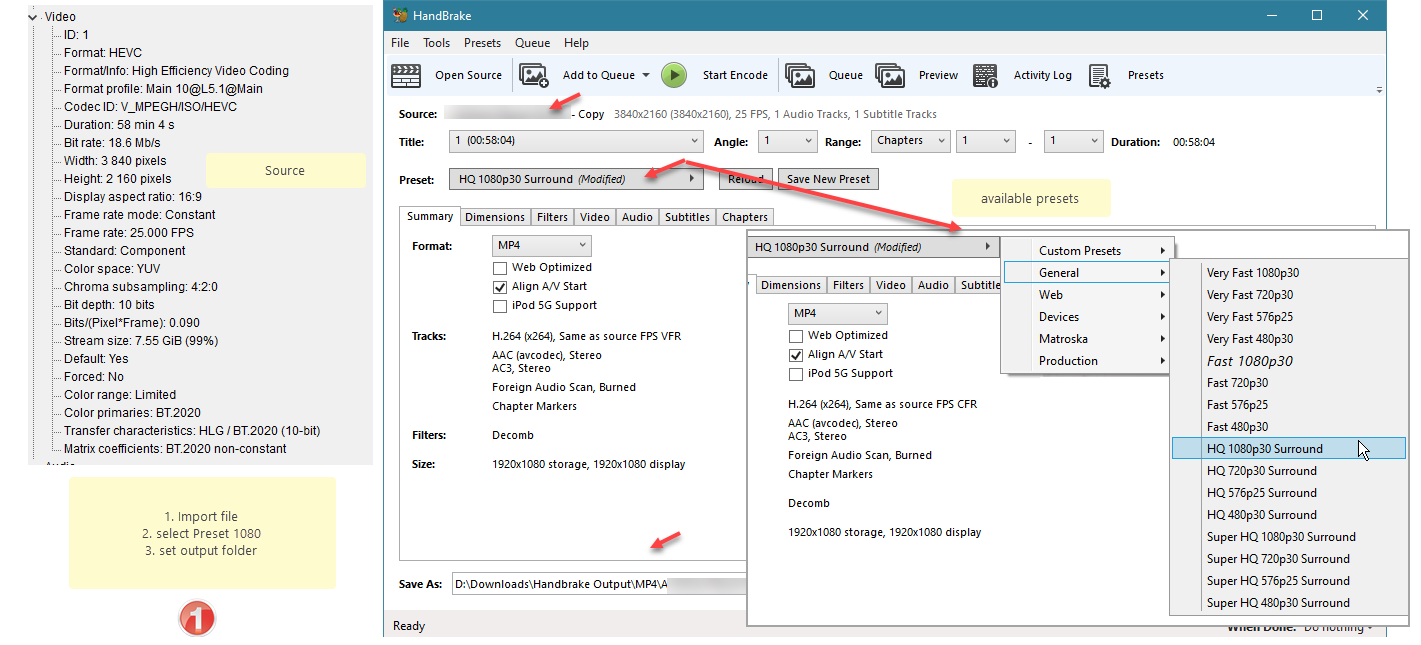
Task: Open the MP4 Format dropdown in Summary
Action: click(541, 246)
